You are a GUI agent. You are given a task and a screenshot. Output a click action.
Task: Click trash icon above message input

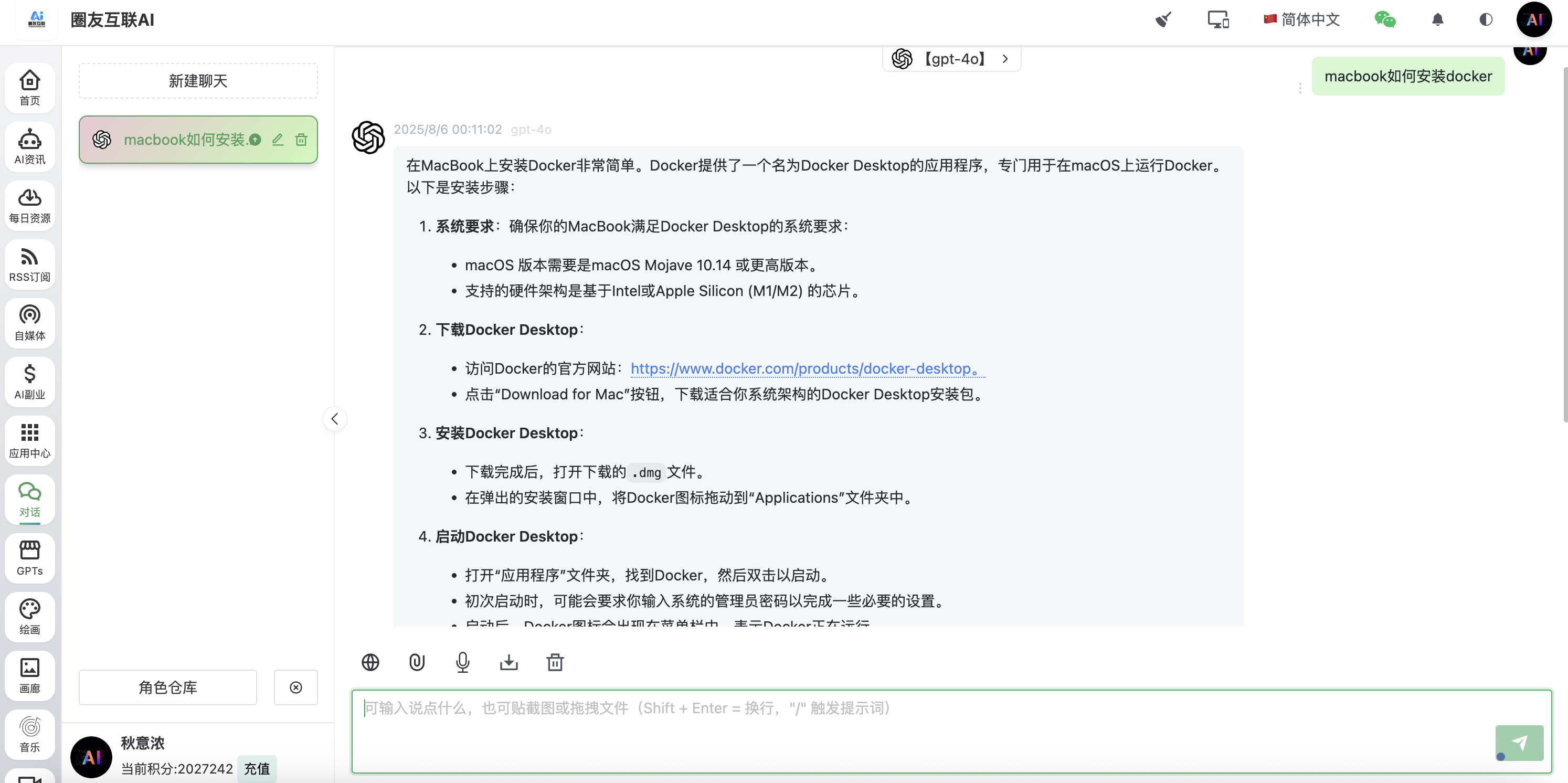555,662
